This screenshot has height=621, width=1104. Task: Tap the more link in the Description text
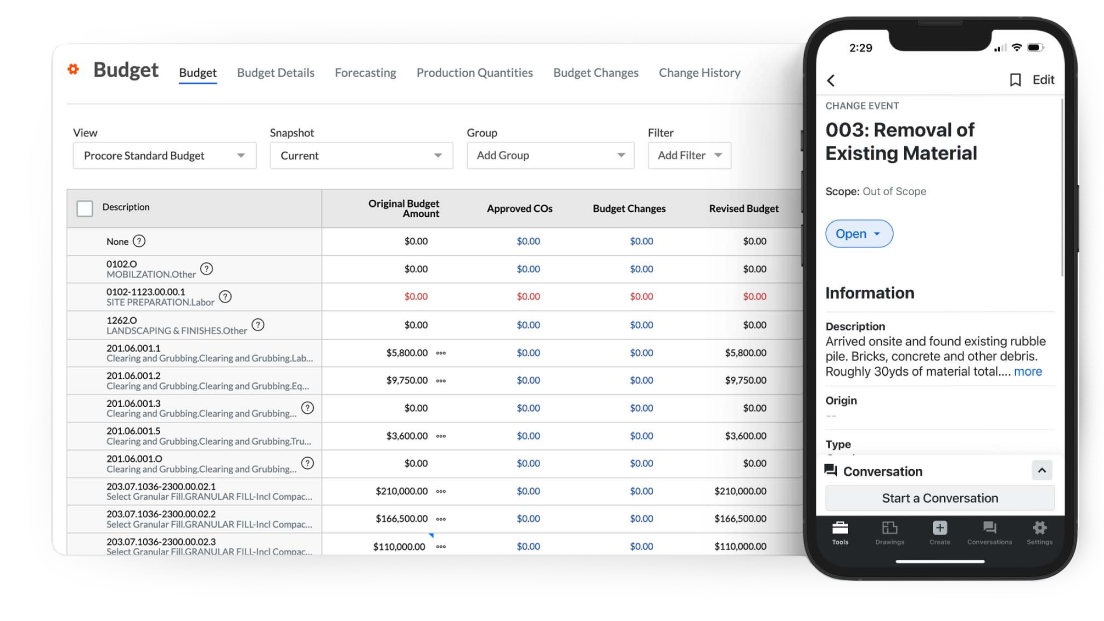point(1030,370)
